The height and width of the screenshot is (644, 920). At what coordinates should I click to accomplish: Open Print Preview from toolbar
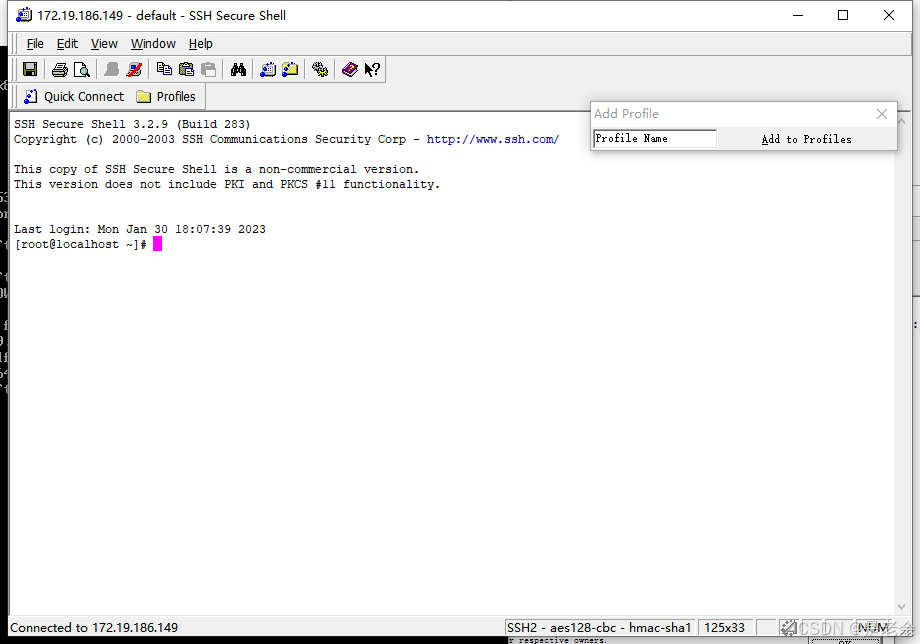coord(82,69)
